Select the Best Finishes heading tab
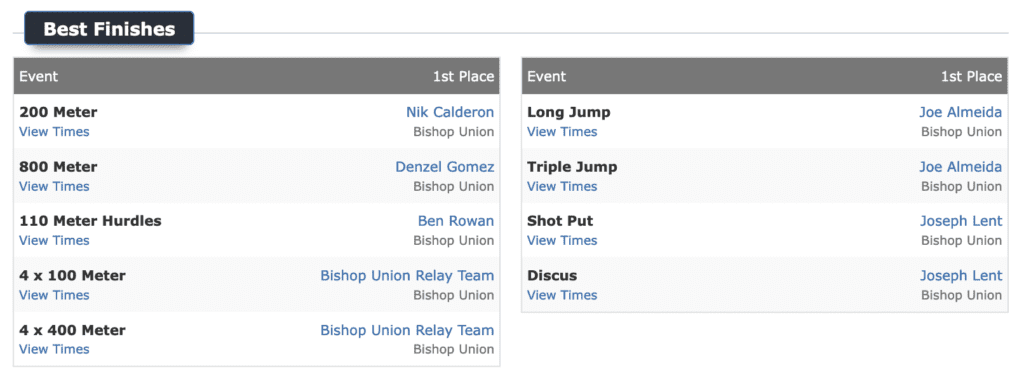1024x379 pixels. tap(109, 29)
